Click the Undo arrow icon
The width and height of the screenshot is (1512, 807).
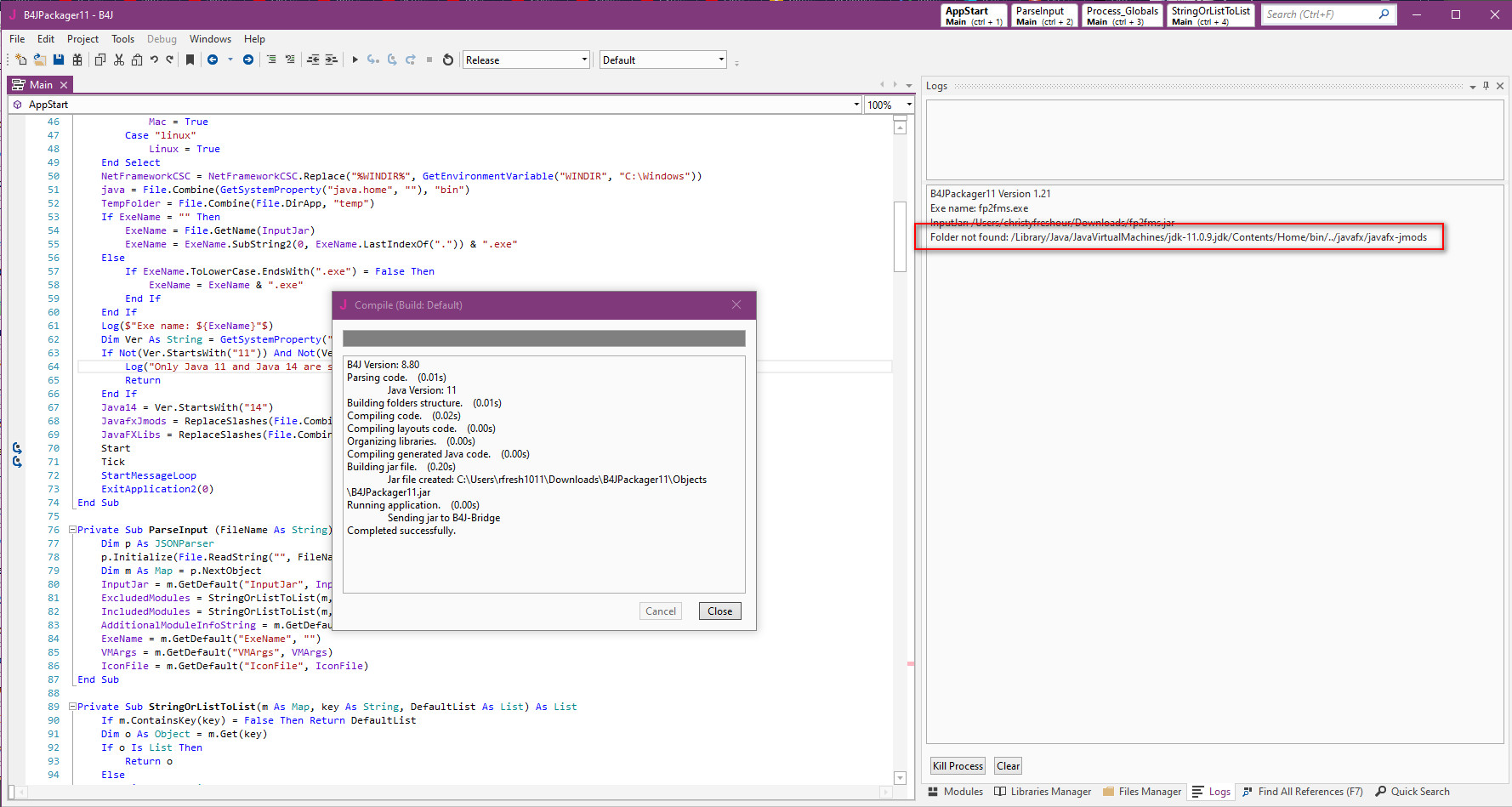tap(154, 60)
